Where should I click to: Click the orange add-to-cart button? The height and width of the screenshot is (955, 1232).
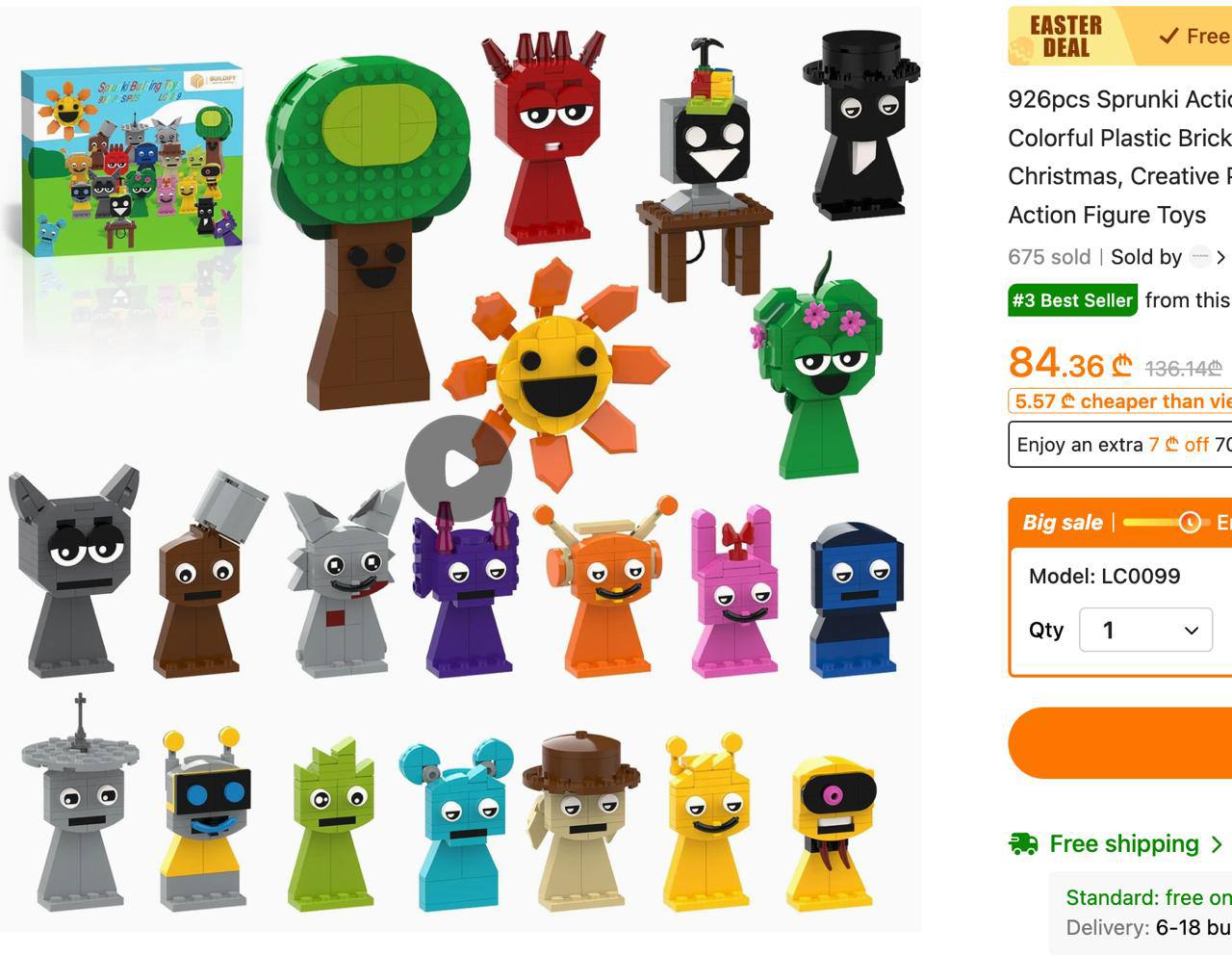click(1119, 742)
